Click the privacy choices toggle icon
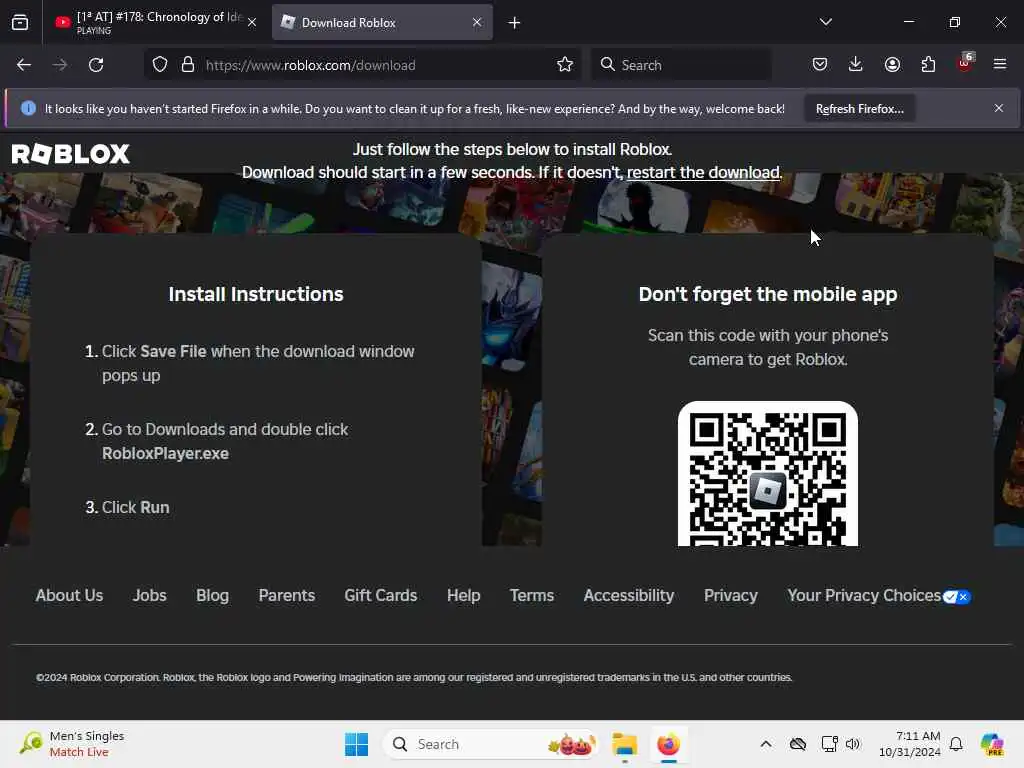 point(957,597)
